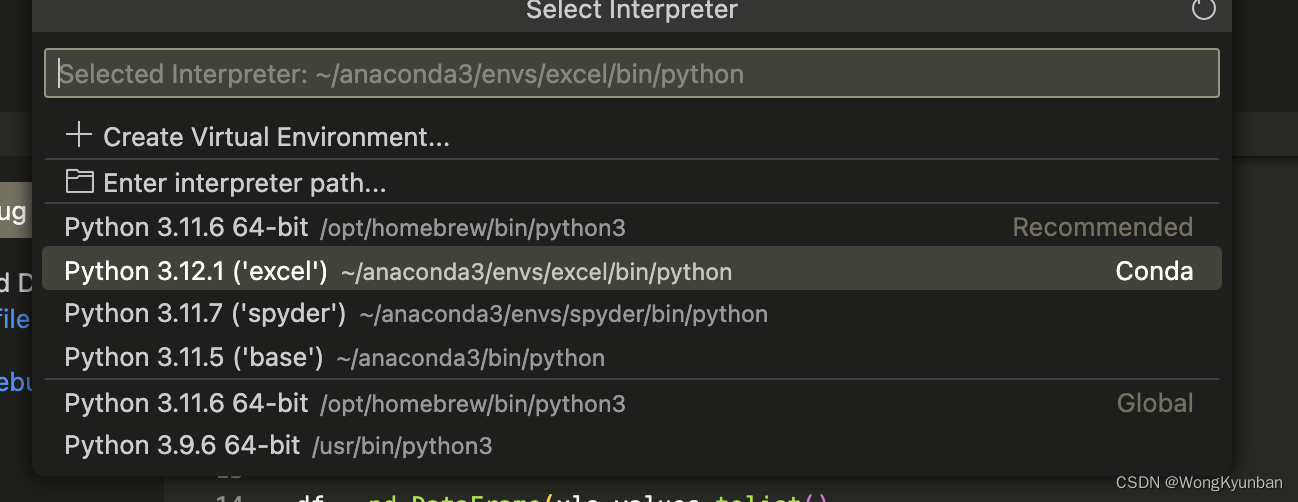Select Python 3.12.1 ('excel') Conda interpreter

tap(632, 271)
